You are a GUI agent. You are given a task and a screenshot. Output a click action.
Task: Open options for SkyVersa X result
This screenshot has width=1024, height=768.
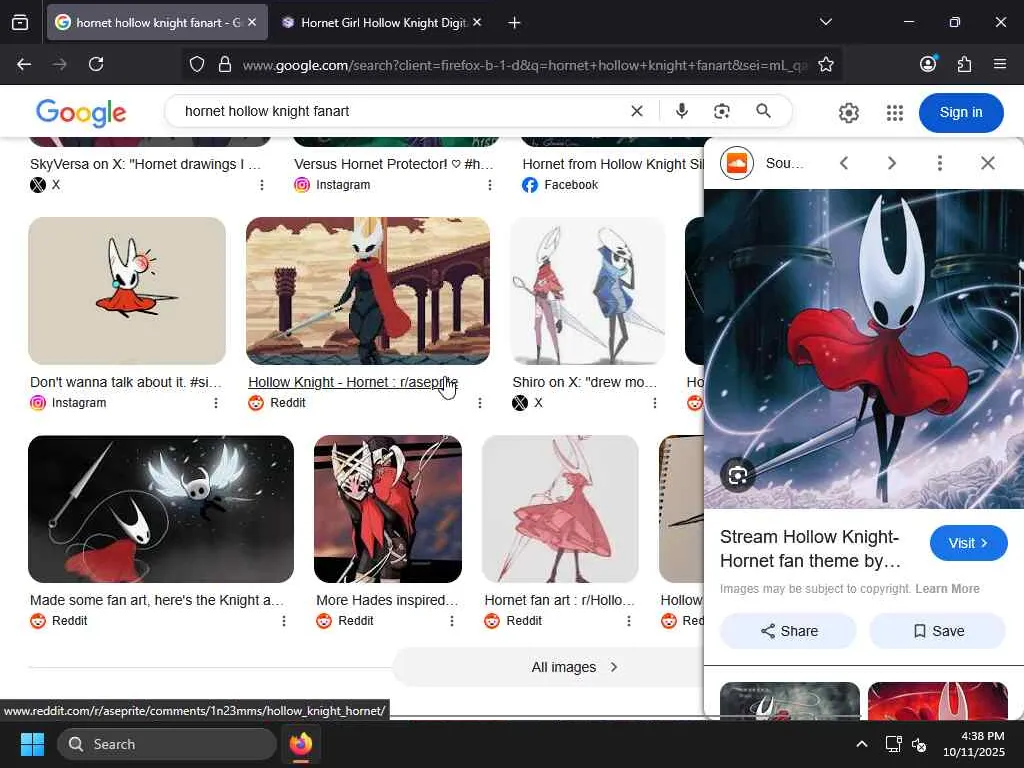tap(262, 185)
